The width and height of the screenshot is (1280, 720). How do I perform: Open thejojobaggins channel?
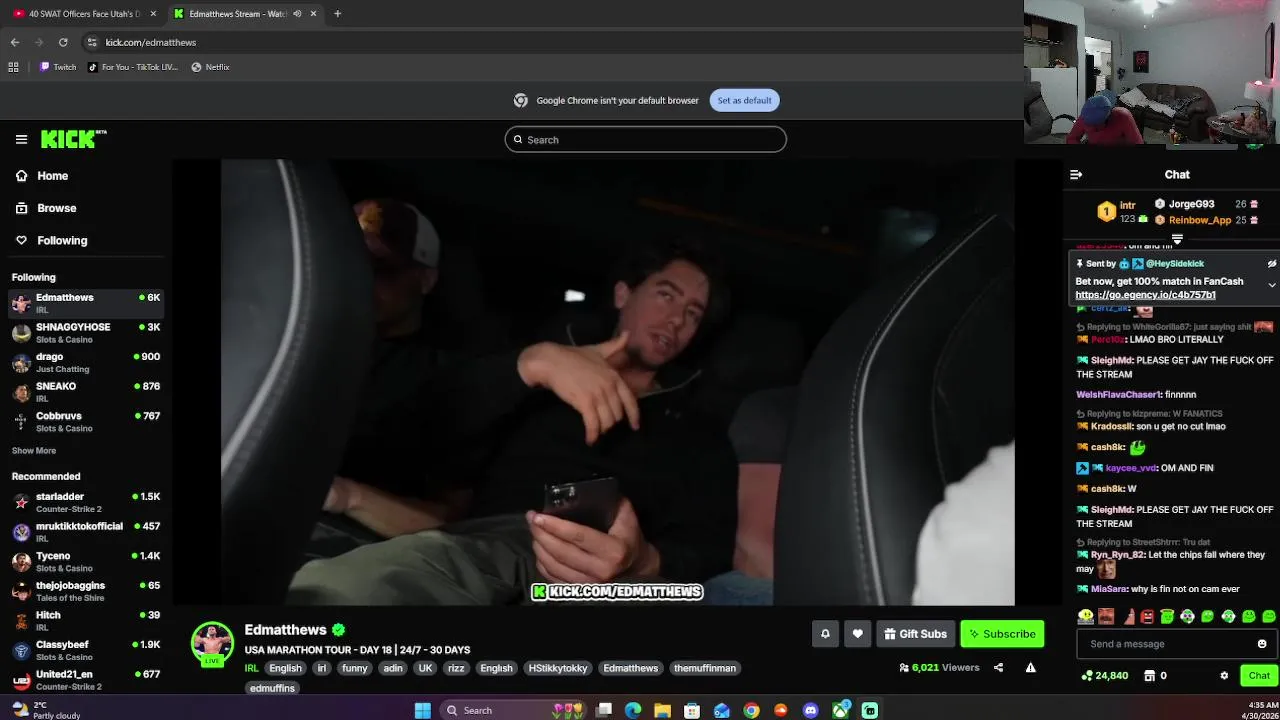click(x=86, y=591)
